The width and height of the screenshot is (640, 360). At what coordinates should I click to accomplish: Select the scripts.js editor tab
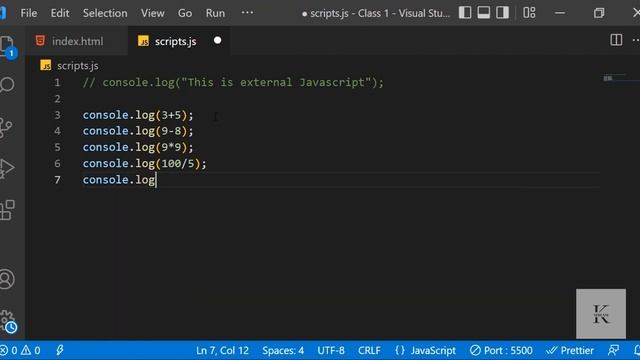pyautogui.click(x=179, y=41)
